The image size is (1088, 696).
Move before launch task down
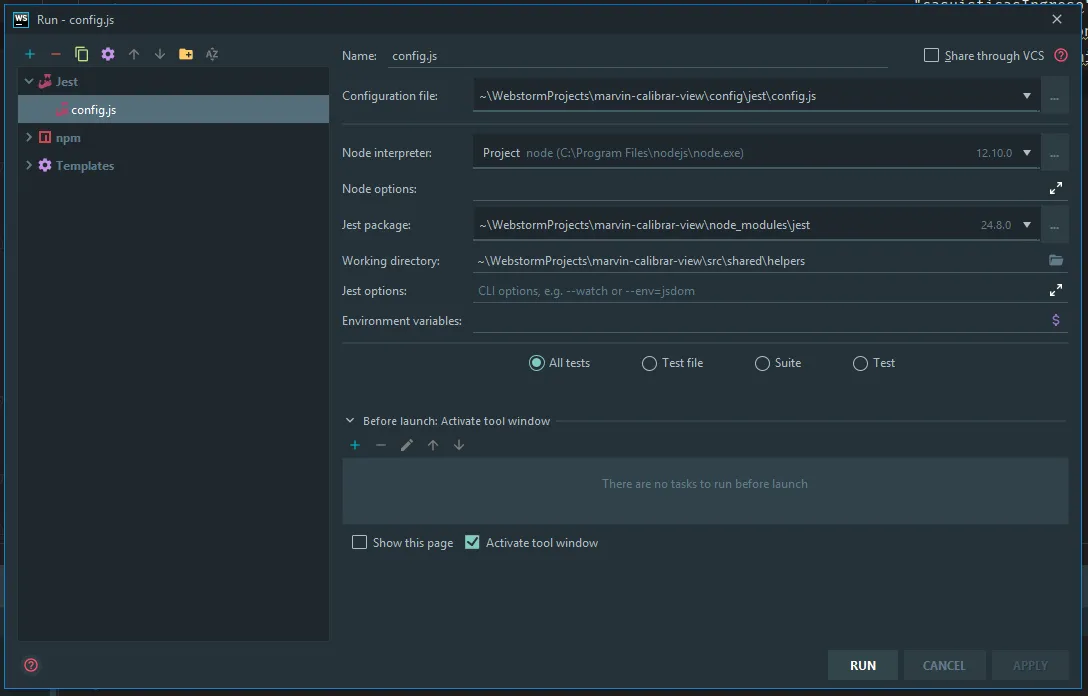tap(459, 445)
